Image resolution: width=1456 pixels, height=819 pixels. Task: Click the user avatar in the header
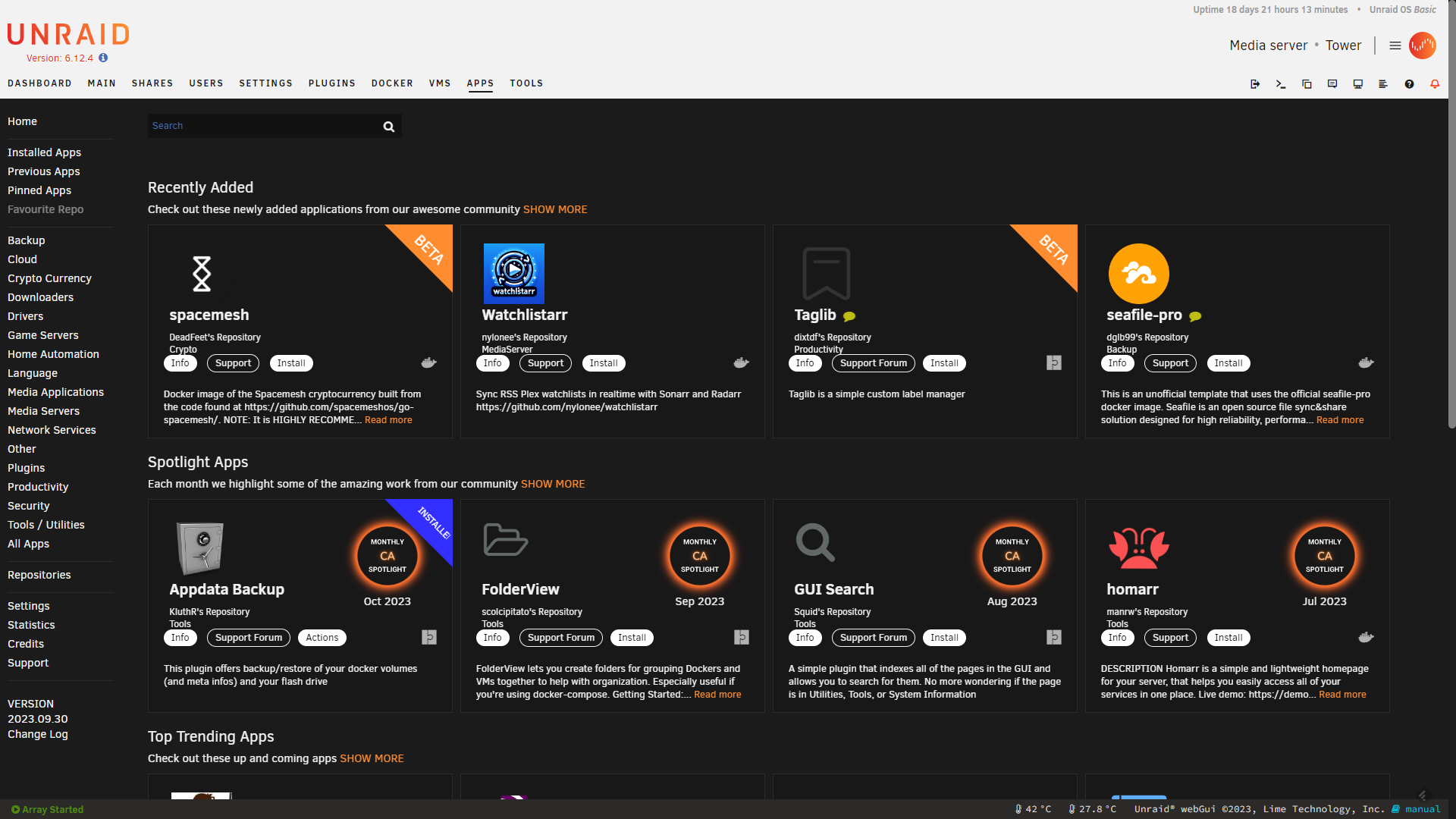pyautogui.click(x=1423, y=45)
